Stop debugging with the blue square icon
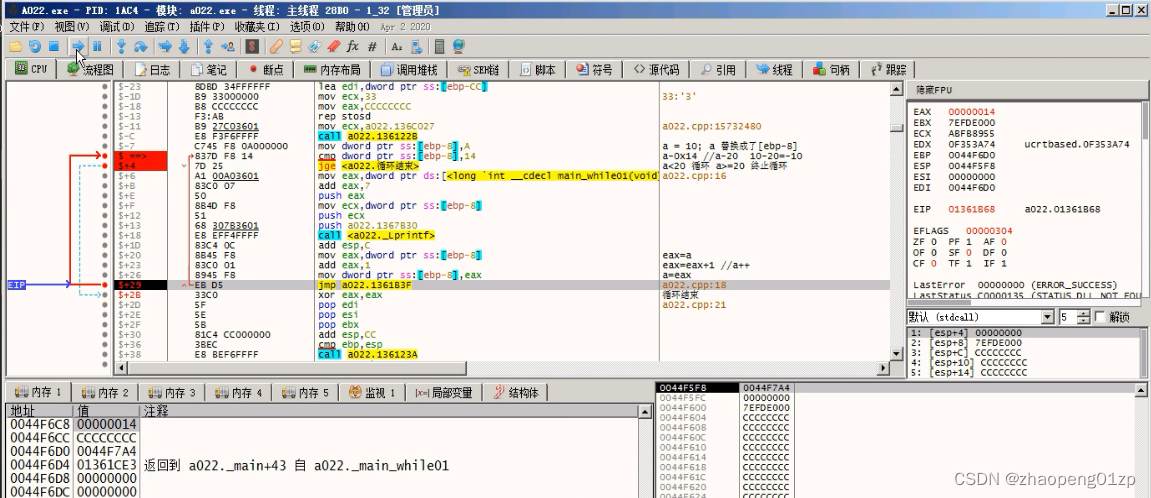The height and width of the screenshot is (498, 1151). pyautogui.click(x=54, y=46)
